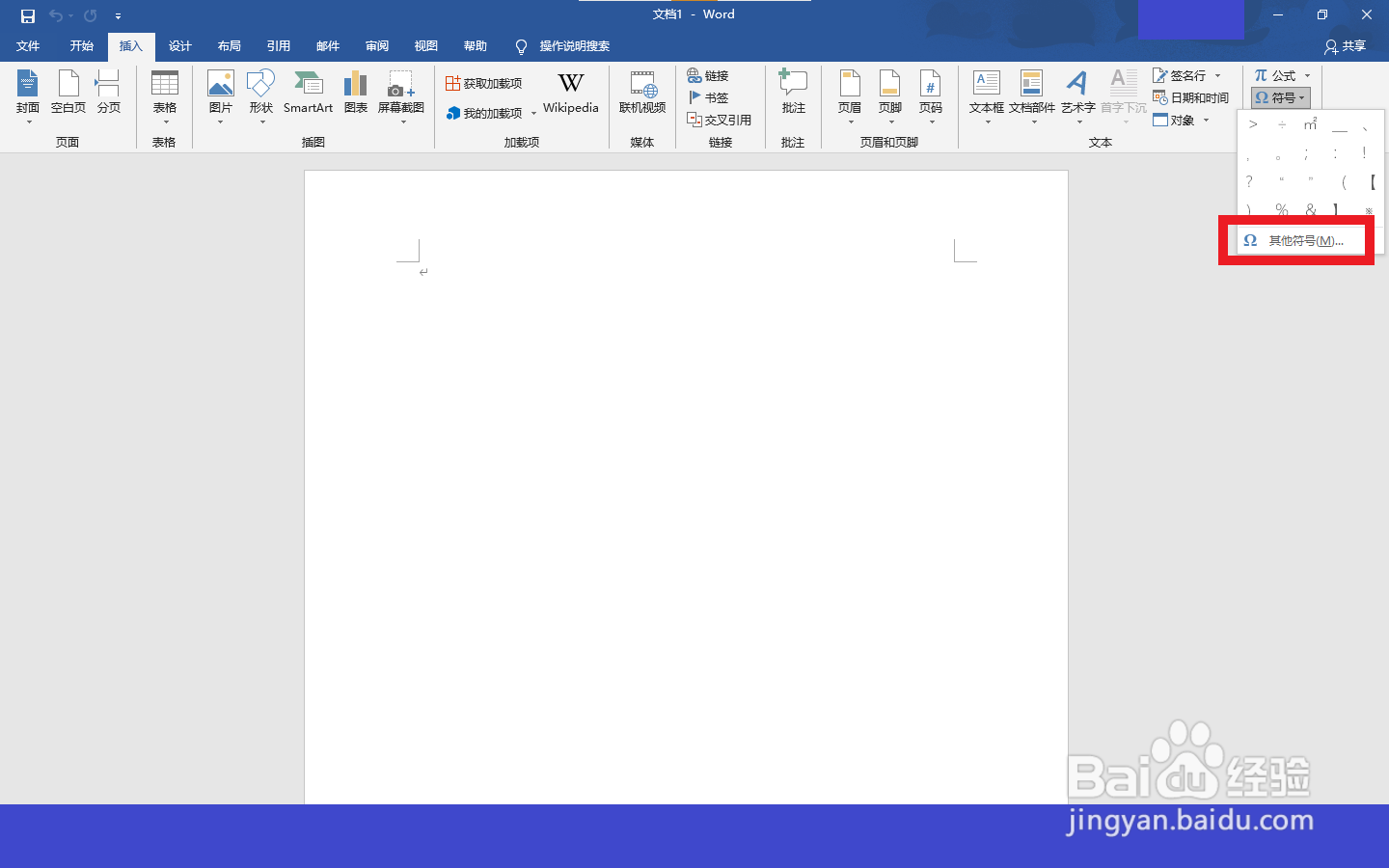This screenshot has height=868, width=1389.
Task: Insert a 封面 cover page
Action: click(x=28, y=96)
